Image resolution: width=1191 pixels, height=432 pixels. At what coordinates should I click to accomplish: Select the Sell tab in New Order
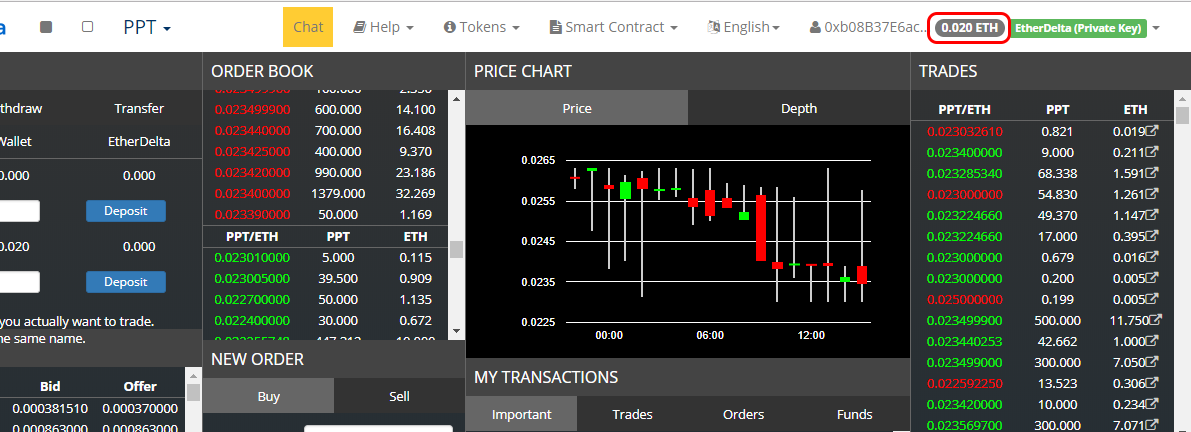399,396
